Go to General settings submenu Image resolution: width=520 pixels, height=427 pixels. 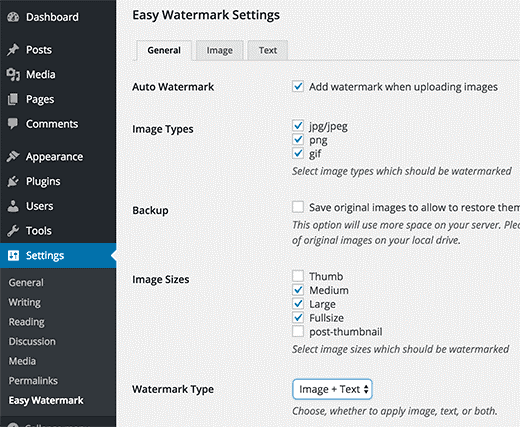tap(26, 283)
